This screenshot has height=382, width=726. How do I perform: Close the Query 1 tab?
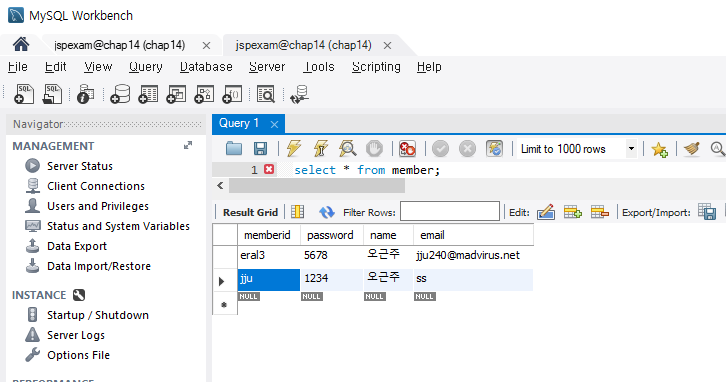[x=274, y=124]
